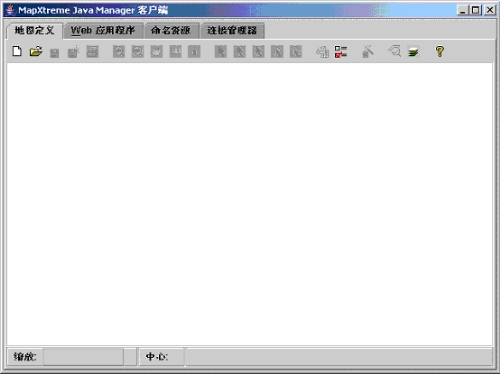The width and height of the screenshot is (500, 374).
Task: Open the 命名资源 tab
Action: 171,31
